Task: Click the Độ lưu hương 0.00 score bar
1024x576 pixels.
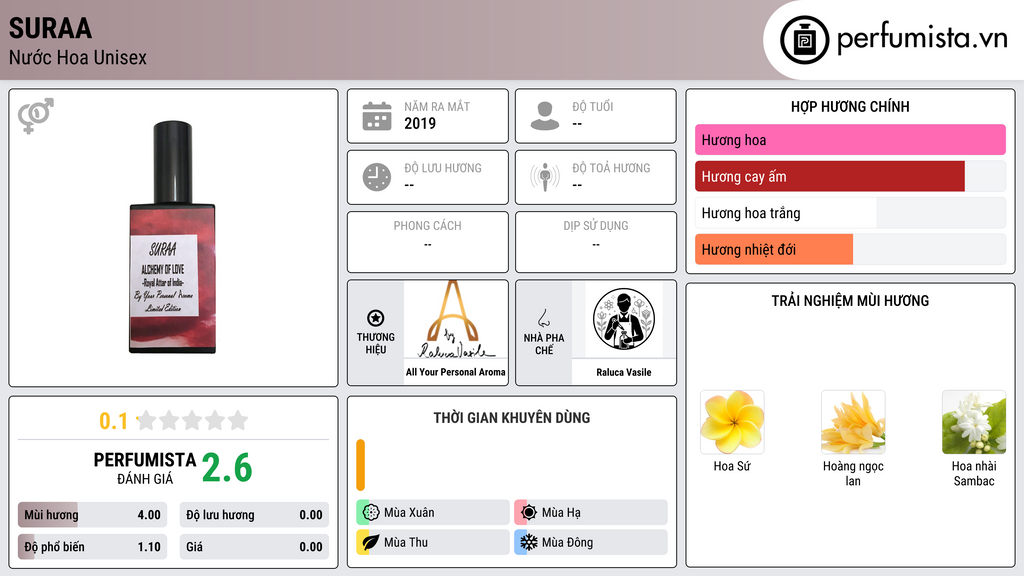Action: pos(254,515)
